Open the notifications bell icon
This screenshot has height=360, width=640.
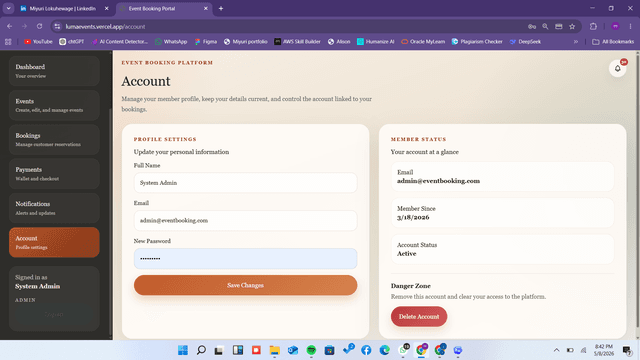[x=617, y=68]
